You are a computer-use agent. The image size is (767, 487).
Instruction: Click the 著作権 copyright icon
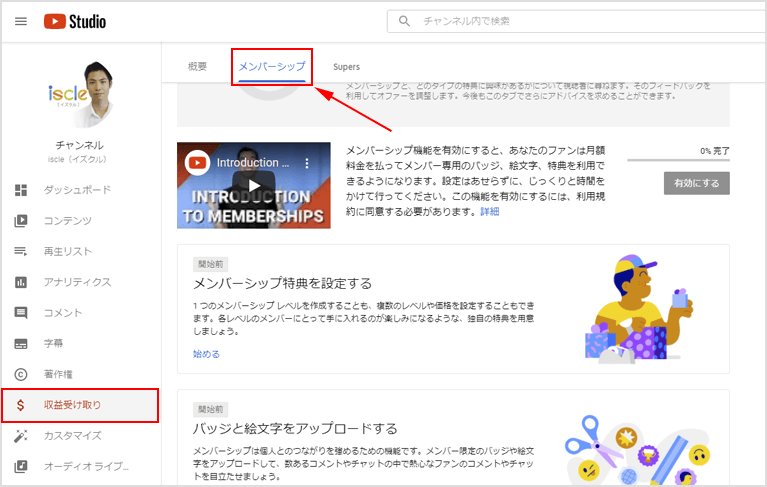(x=21, y=375)
